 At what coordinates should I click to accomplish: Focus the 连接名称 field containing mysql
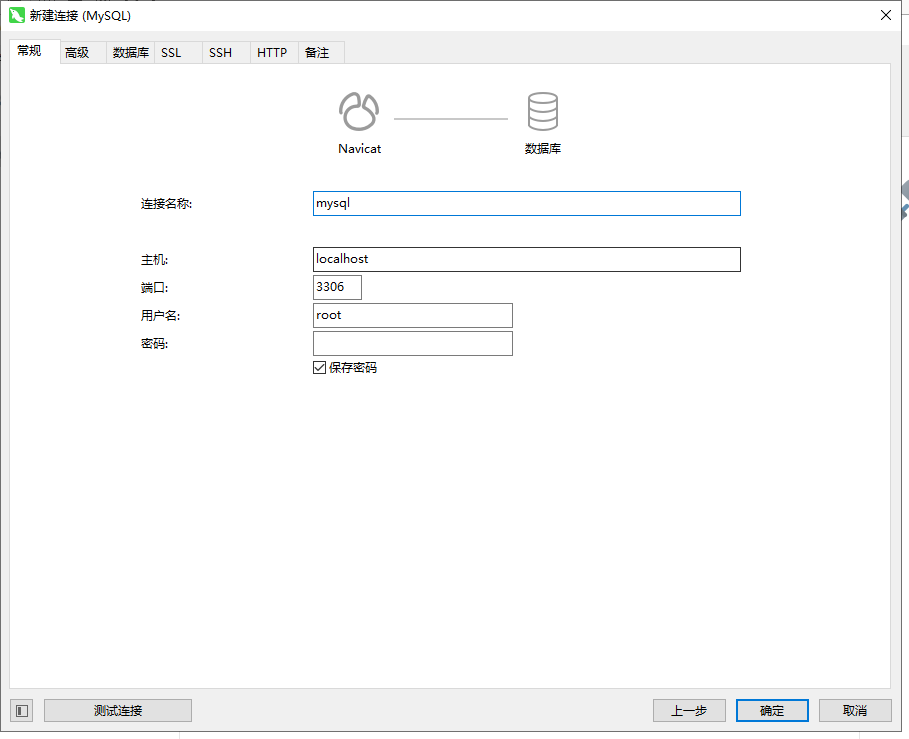coord(527,203)
